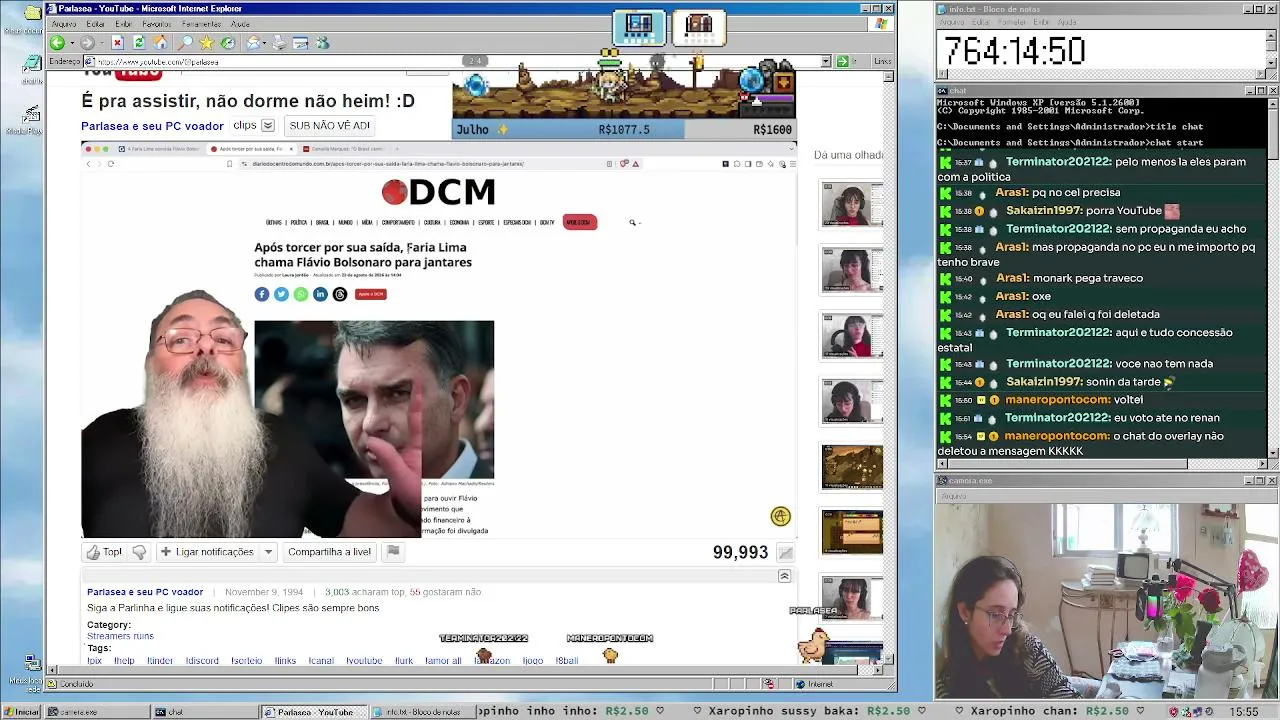Click the LinkedIn share icon in the DCM article
This screenshot has height=720, width=1280.
pos(320,294)
